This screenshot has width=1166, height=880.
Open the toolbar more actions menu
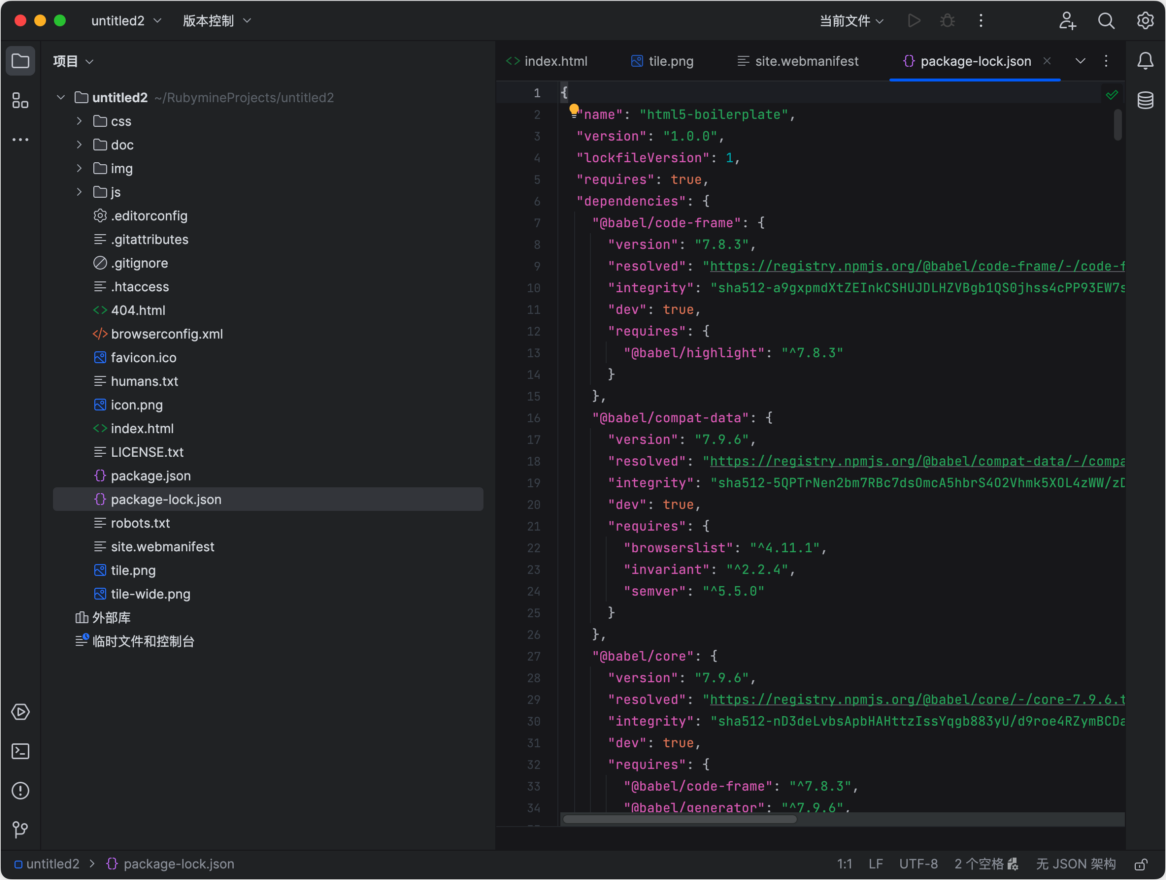[981, 21]
